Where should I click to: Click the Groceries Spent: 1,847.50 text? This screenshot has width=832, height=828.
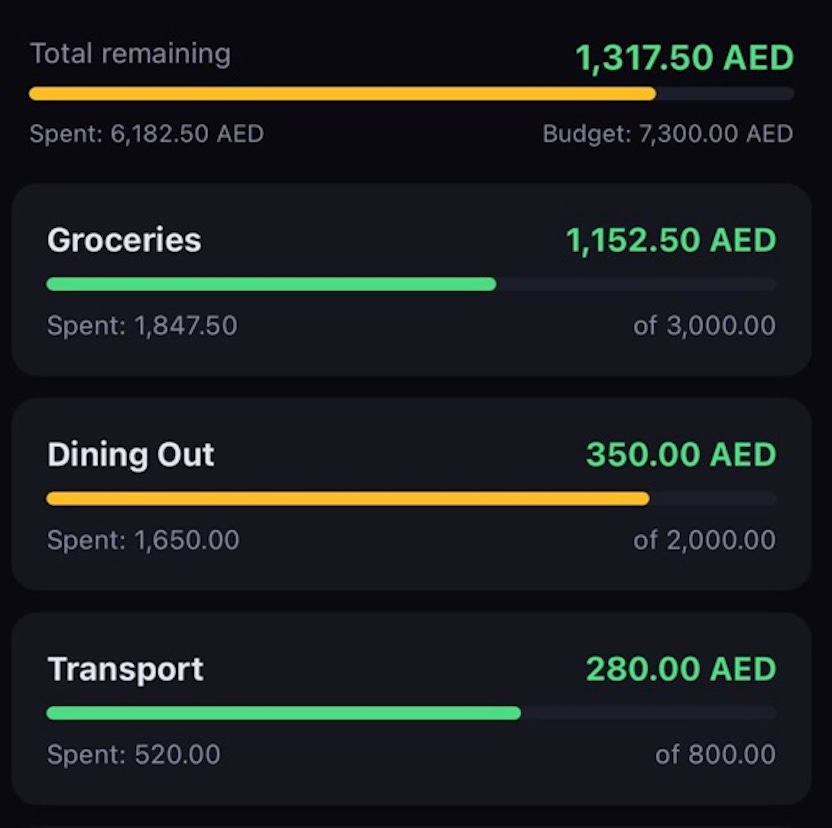142,325
